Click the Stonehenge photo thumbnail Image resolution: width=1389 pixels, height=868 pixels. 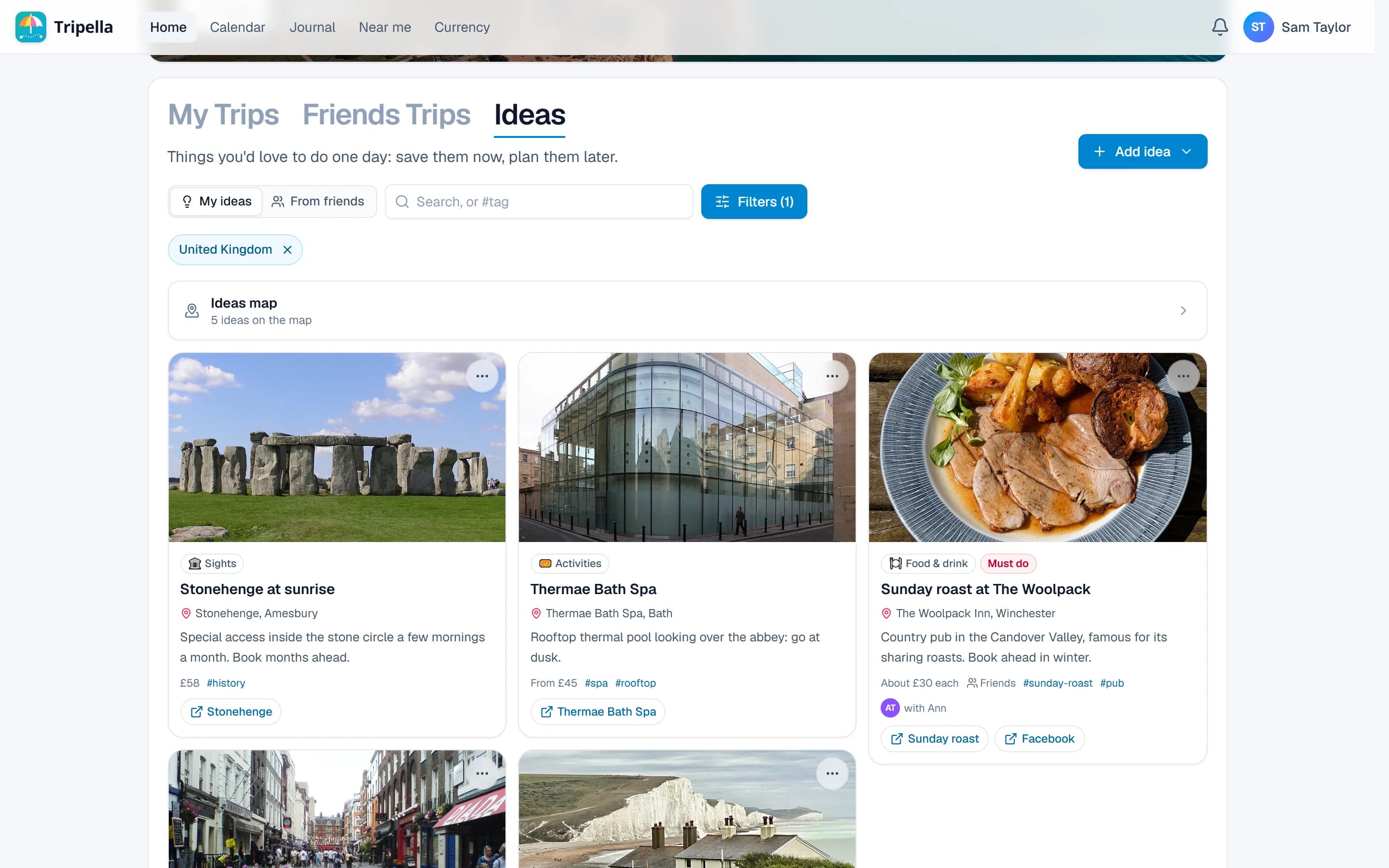337,447
